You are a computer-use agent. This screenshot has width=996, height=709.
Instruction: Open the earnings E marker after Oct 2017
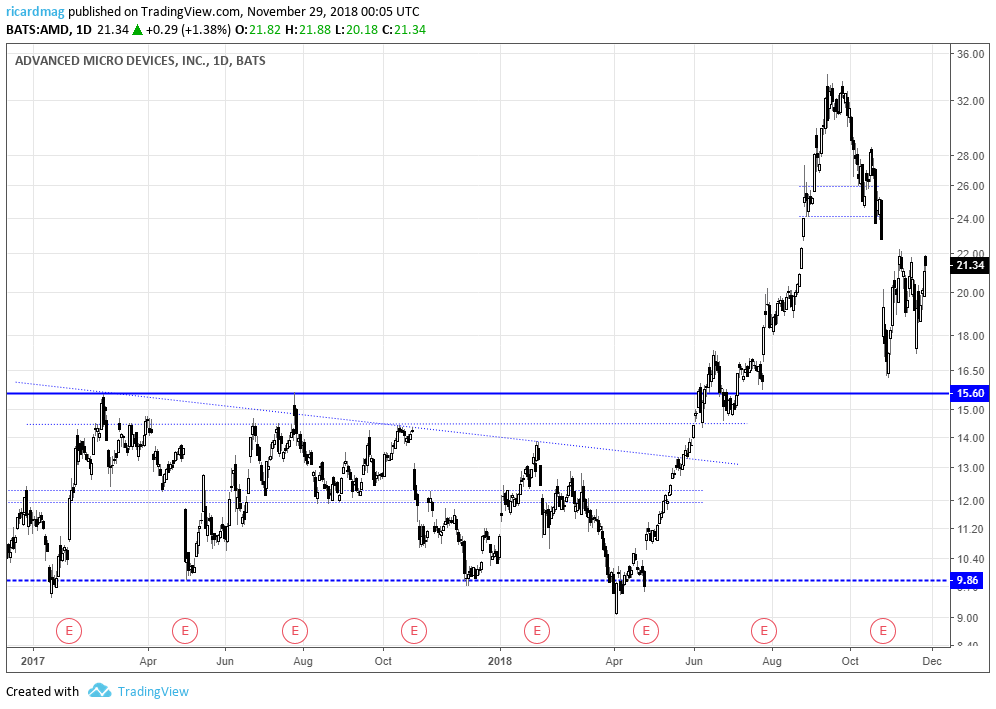click(x=414, y=631)
